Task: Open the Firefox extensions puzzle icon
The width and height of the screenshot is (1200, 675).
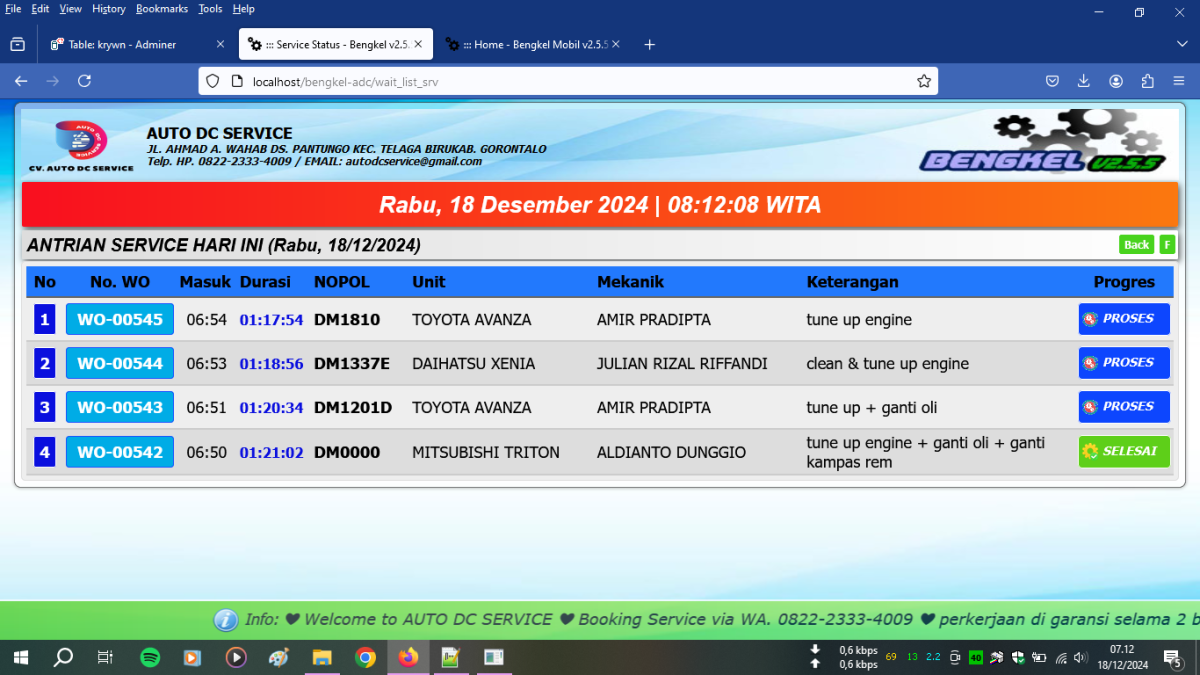Action: 1147,81
